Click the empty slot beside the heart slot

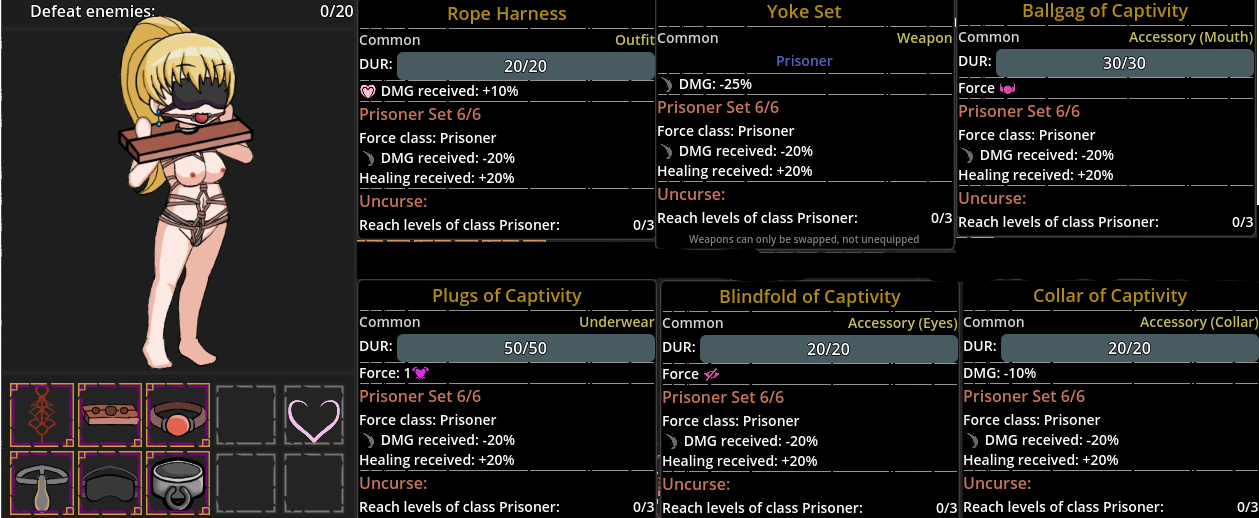coord(246,414)
